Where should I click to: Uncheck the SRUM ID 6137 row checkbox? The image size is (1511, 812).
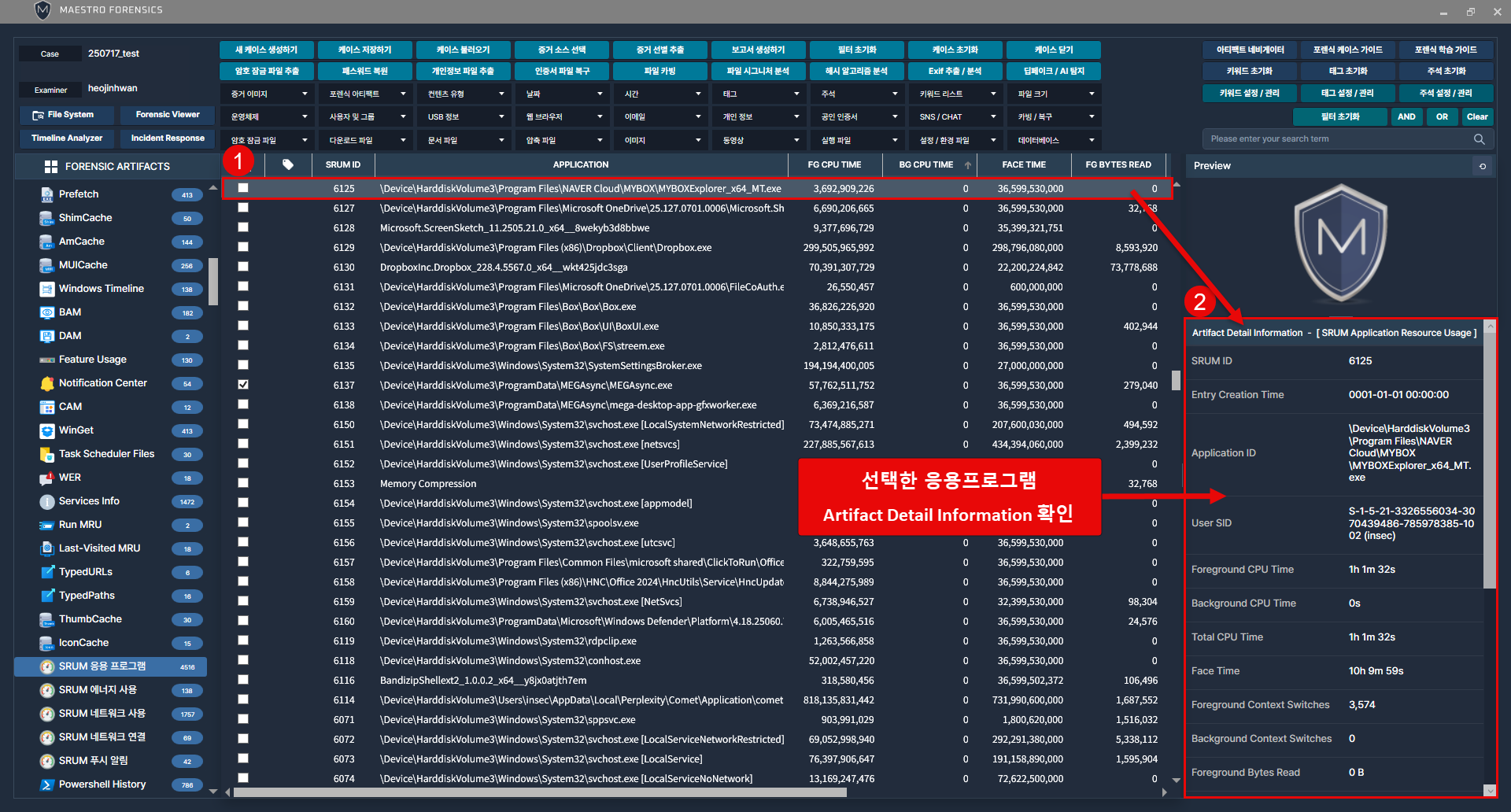243,385
